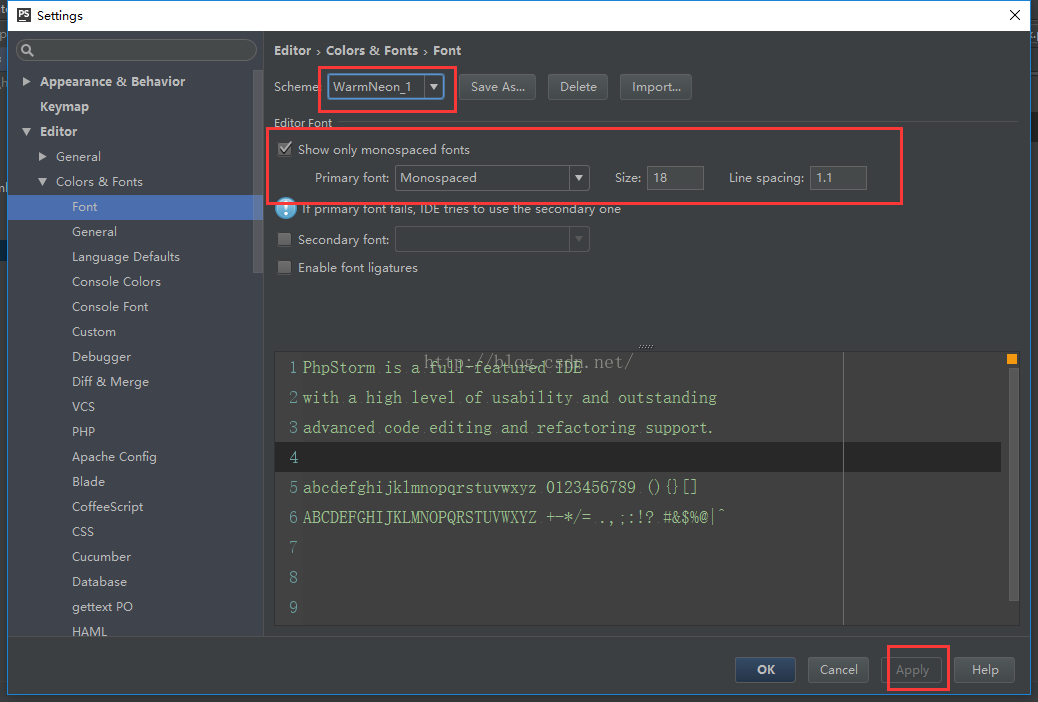Open Database colors page
The width and height of the screenshot is (1038, 702).
coord(99,582)
